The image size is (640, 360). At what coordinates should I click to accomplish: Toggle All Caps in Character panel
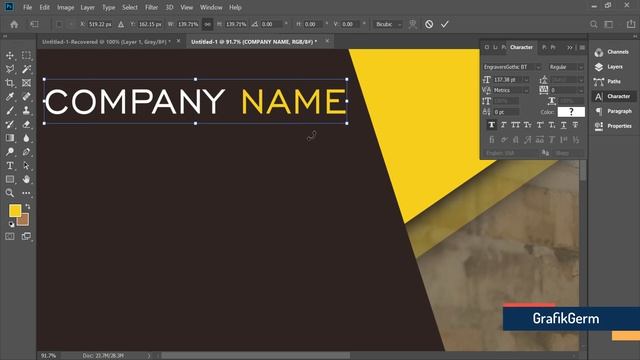pos(516,125)
